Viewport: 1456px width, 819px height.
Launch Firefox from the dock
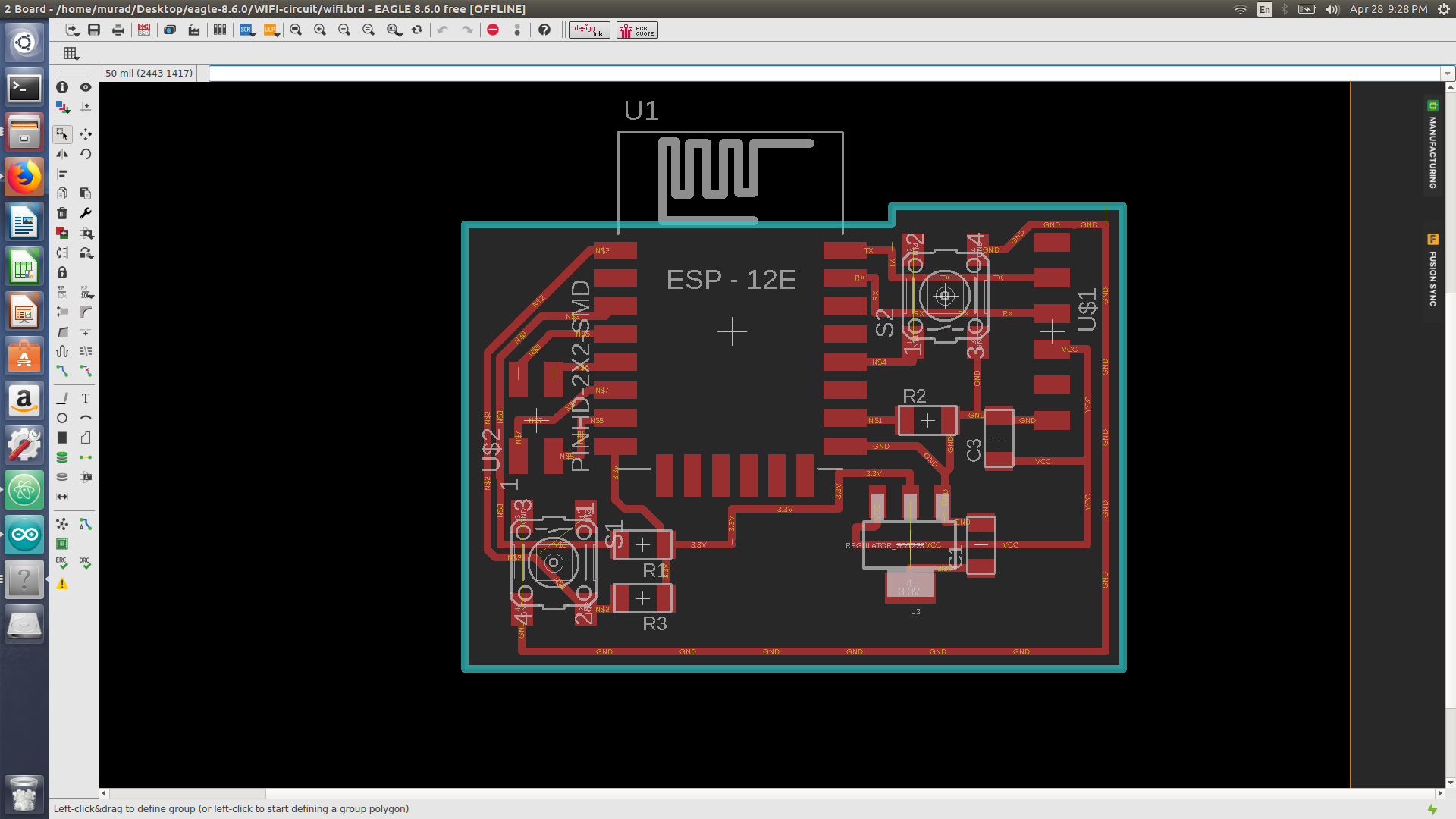coord(24,177)
